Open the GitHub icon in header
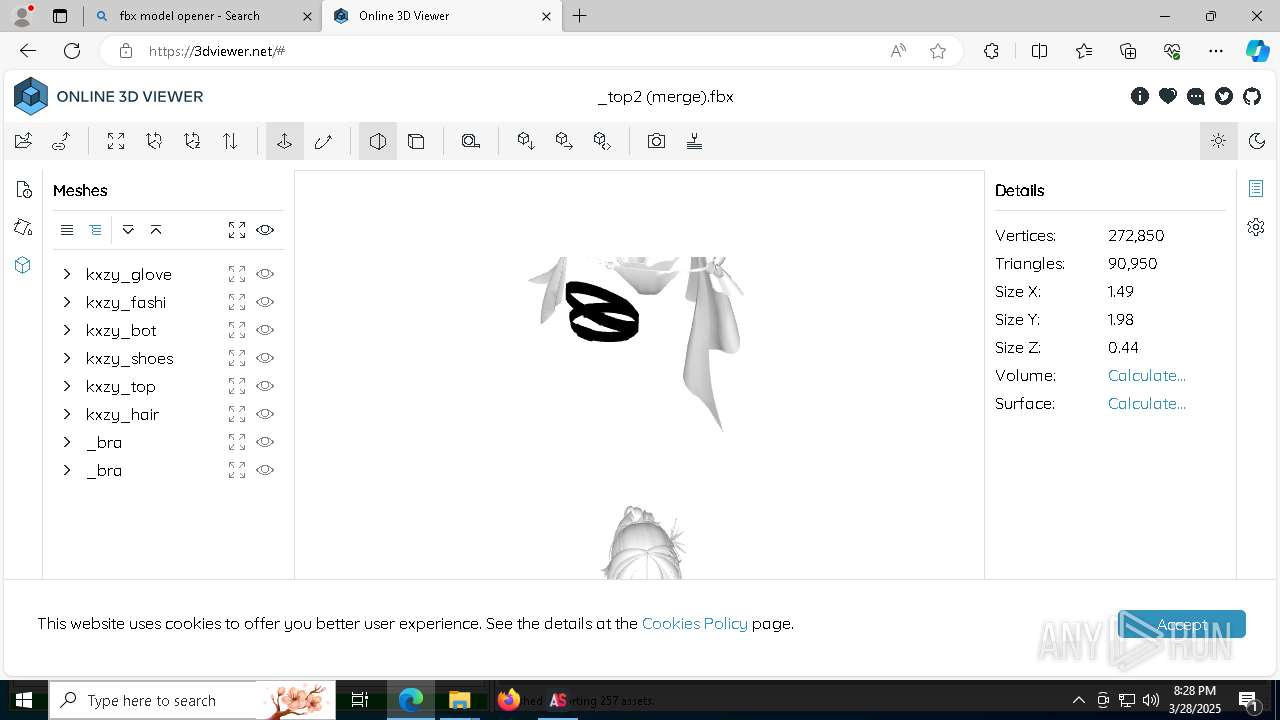Viewport: 1280px width, 720px height. 1252,96
